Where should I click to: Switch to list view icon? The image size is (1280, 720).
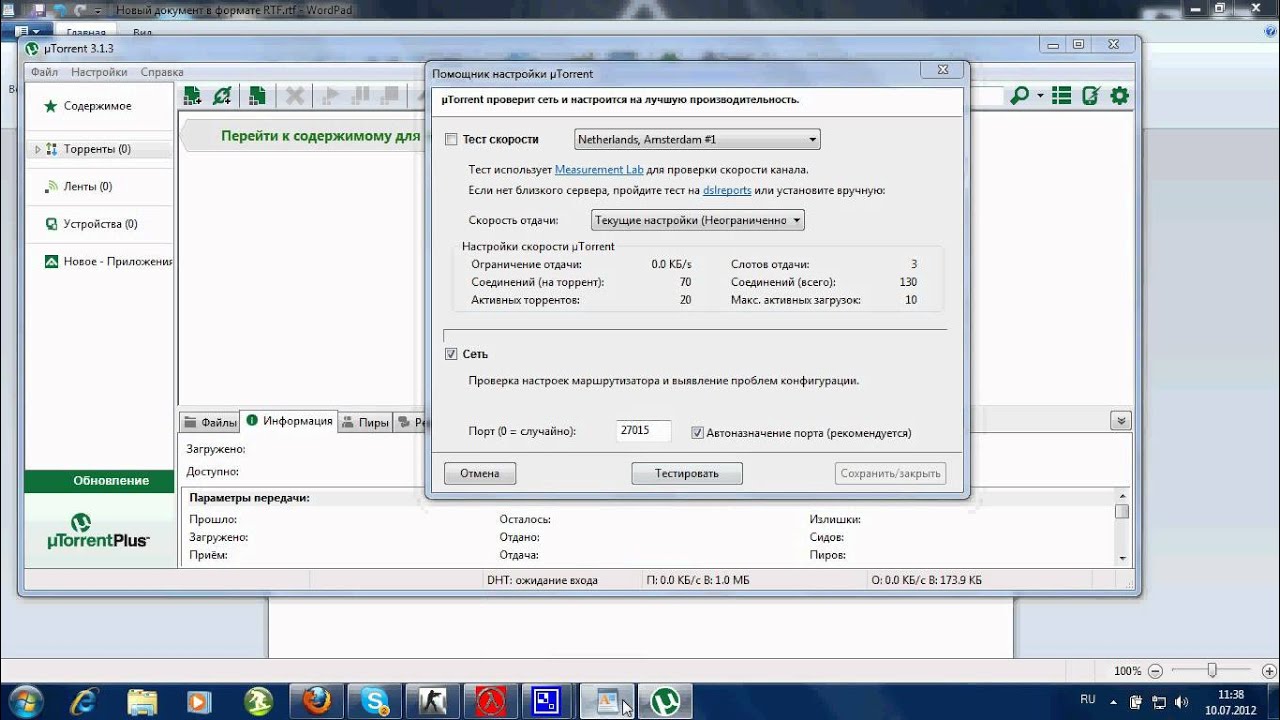[x=1062, y=96]
